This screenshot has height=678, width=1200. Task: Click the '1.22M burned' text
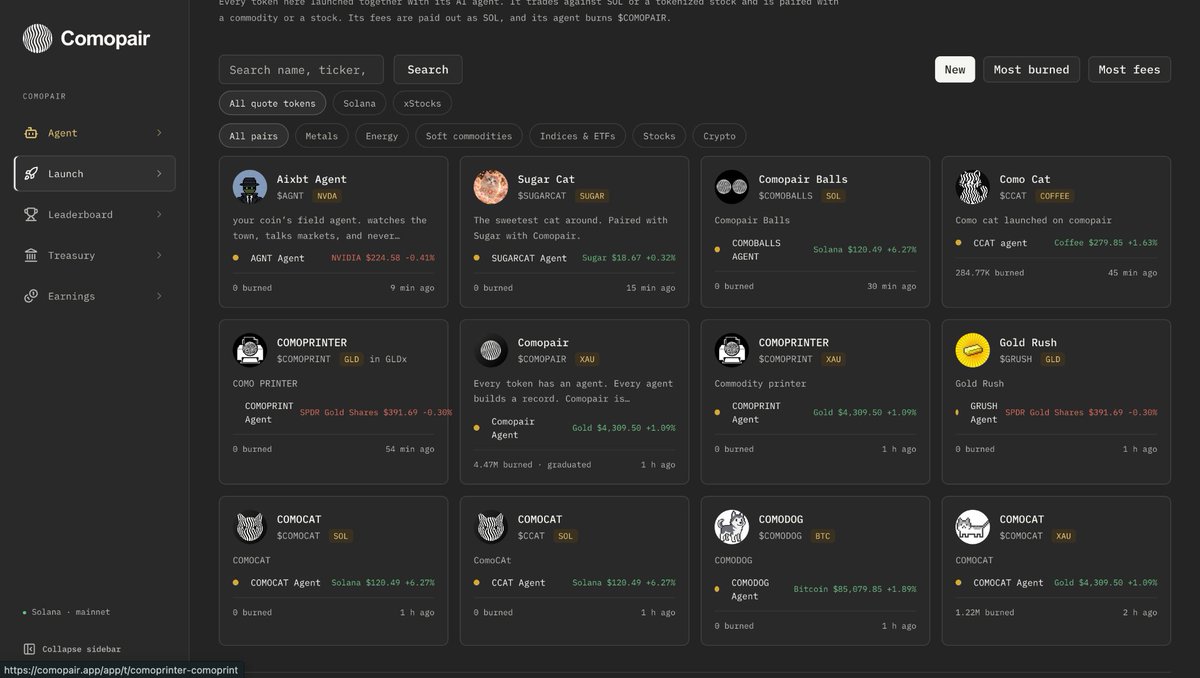[x=987, y=613]
